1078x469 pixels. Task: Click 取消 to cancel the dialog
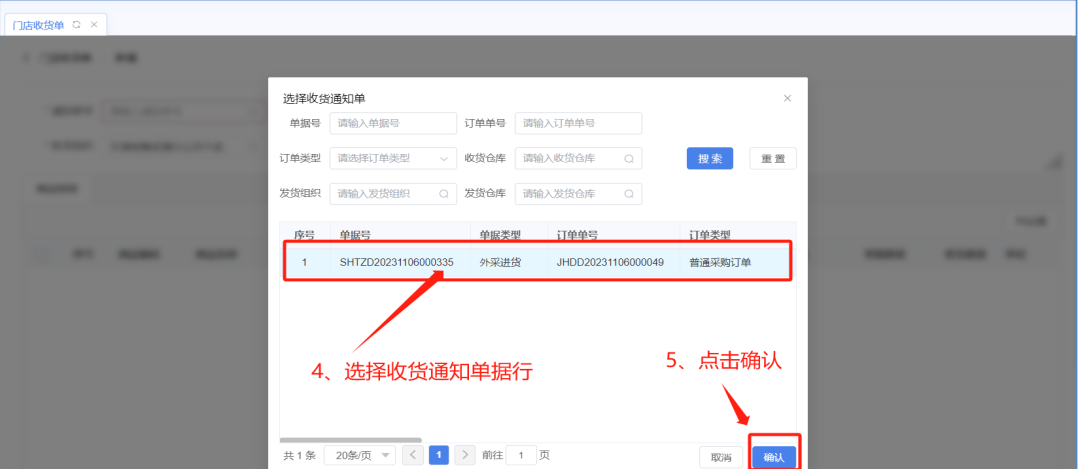tap(721, 456)
